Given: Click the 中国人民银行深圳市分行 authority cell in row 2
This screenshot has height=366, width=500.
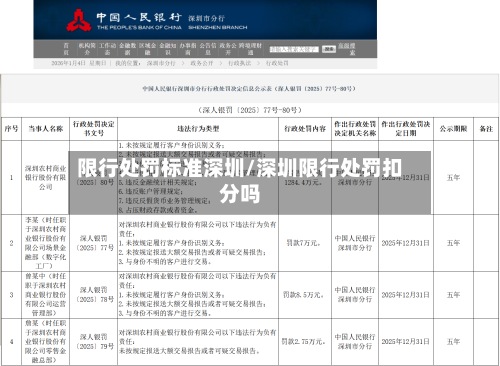Looking at the screenshot, I should pos(355,243).
